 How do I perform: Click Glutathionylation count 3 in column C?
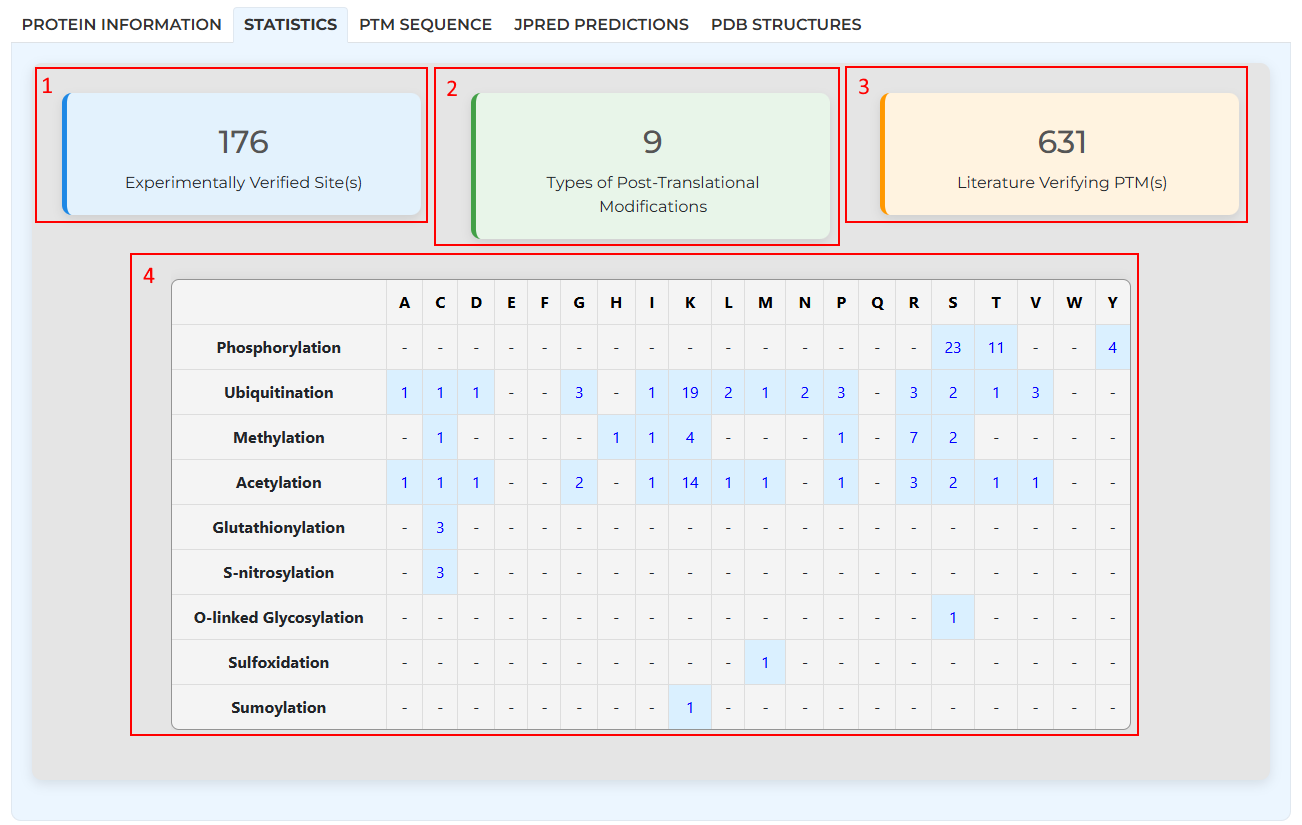pos(440,528)
